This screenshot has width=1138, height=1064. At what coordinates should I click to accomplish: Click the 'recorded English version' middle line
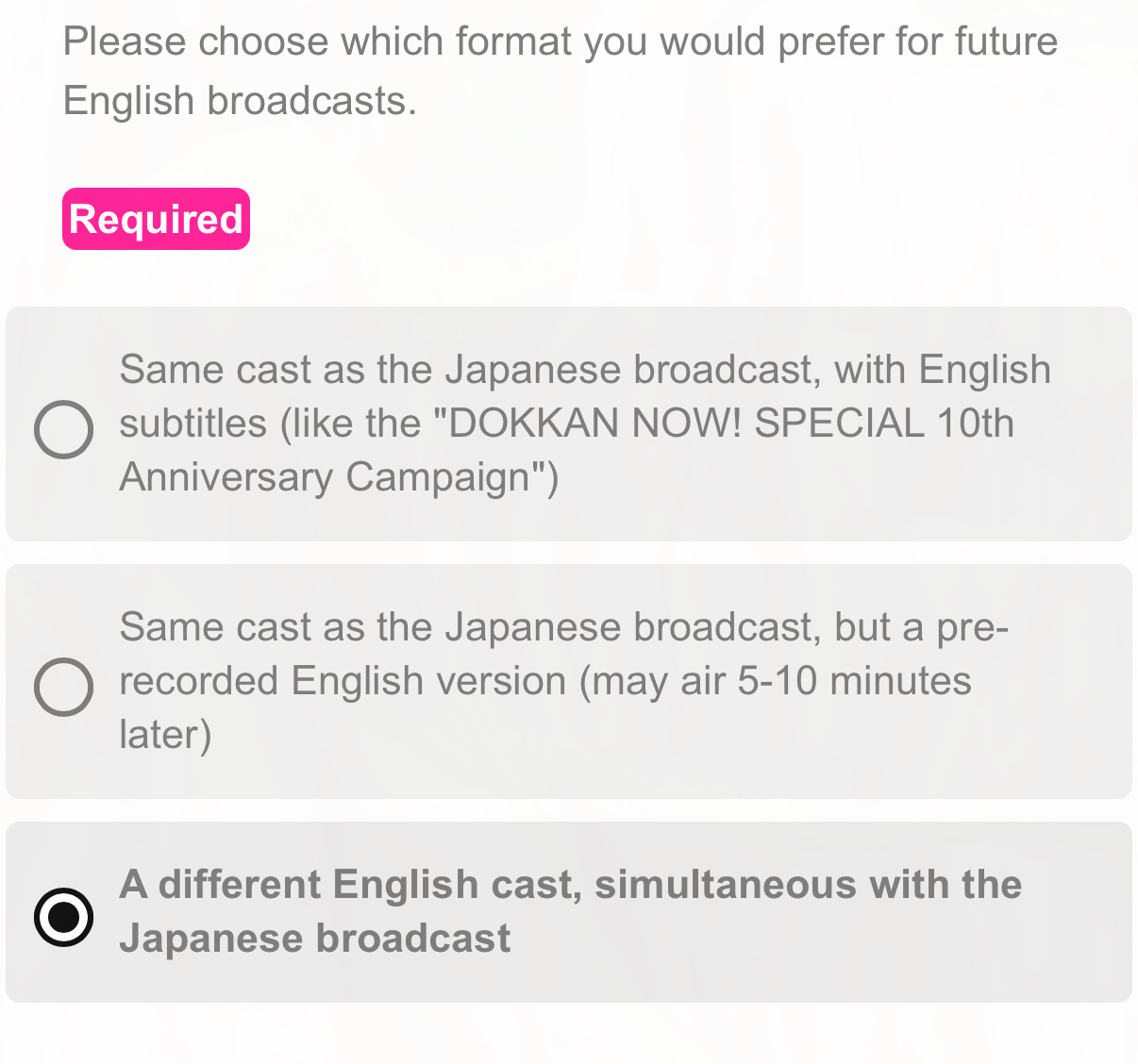pos(544,681)
